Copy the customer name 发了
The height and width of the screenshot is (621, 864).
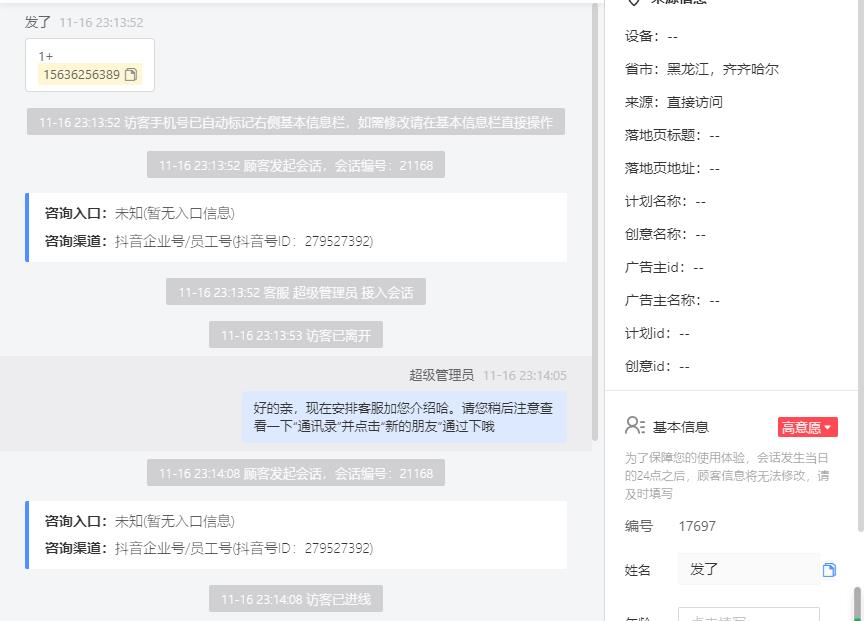[x=829, y=570]
